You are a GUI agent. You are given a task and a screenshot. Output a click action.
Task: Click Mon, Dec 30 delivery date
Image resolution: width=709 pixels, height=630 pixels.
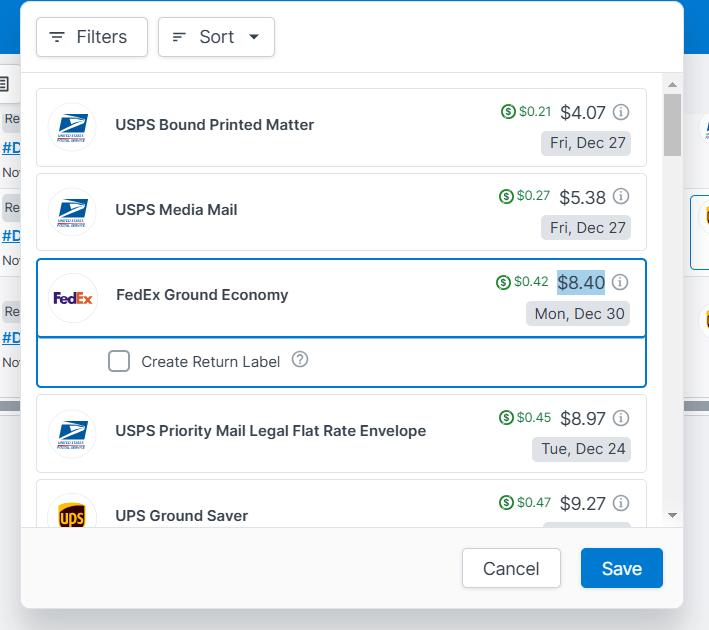click(578, 313)
